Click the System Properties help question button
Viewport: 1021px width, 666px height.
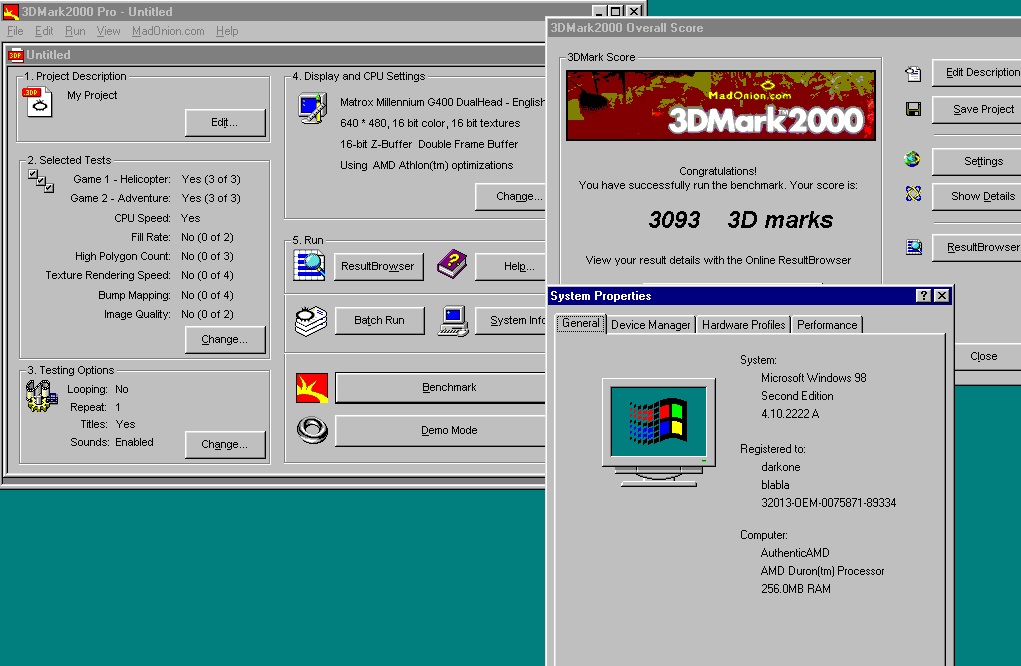tap(923, 296)
